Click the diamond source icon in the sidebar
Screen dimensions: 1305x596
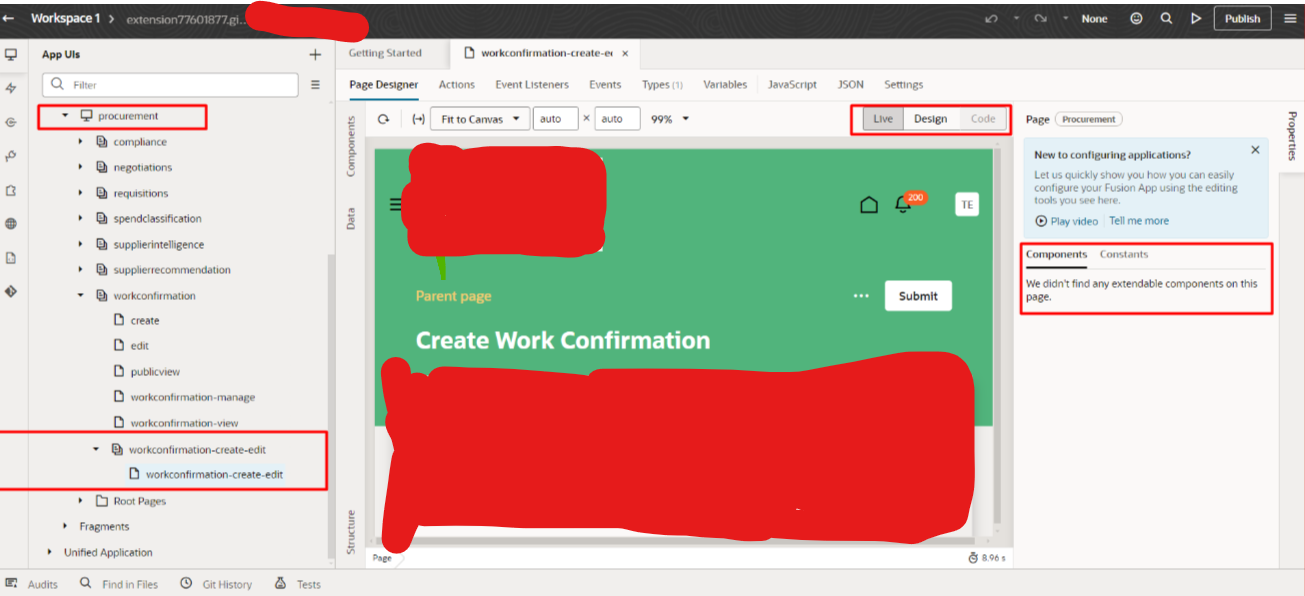[x=12, y=290]
